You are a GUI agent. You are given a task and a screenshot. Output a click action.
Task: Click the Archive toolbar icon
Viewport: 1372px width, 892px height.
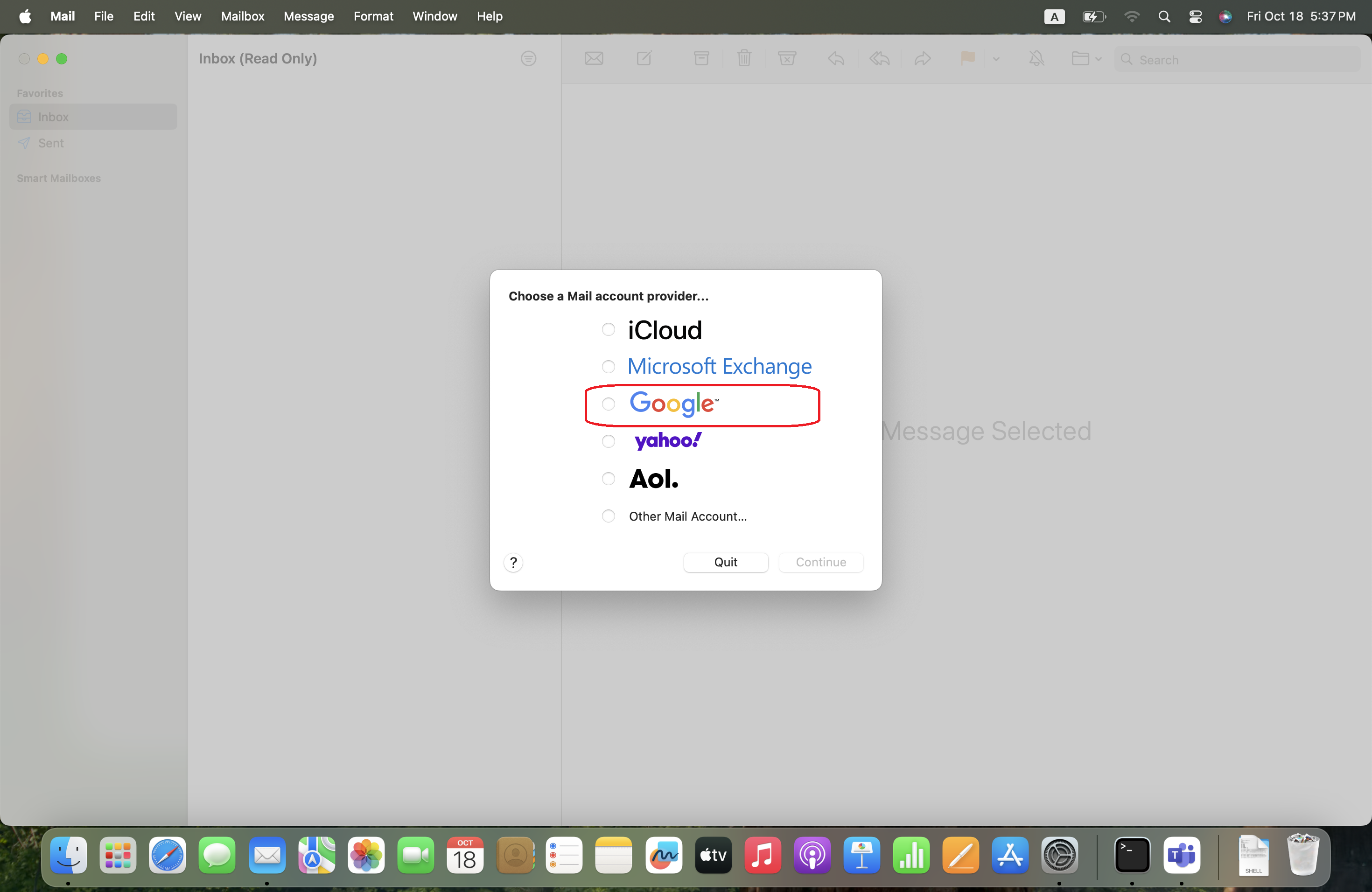(701, 59)
